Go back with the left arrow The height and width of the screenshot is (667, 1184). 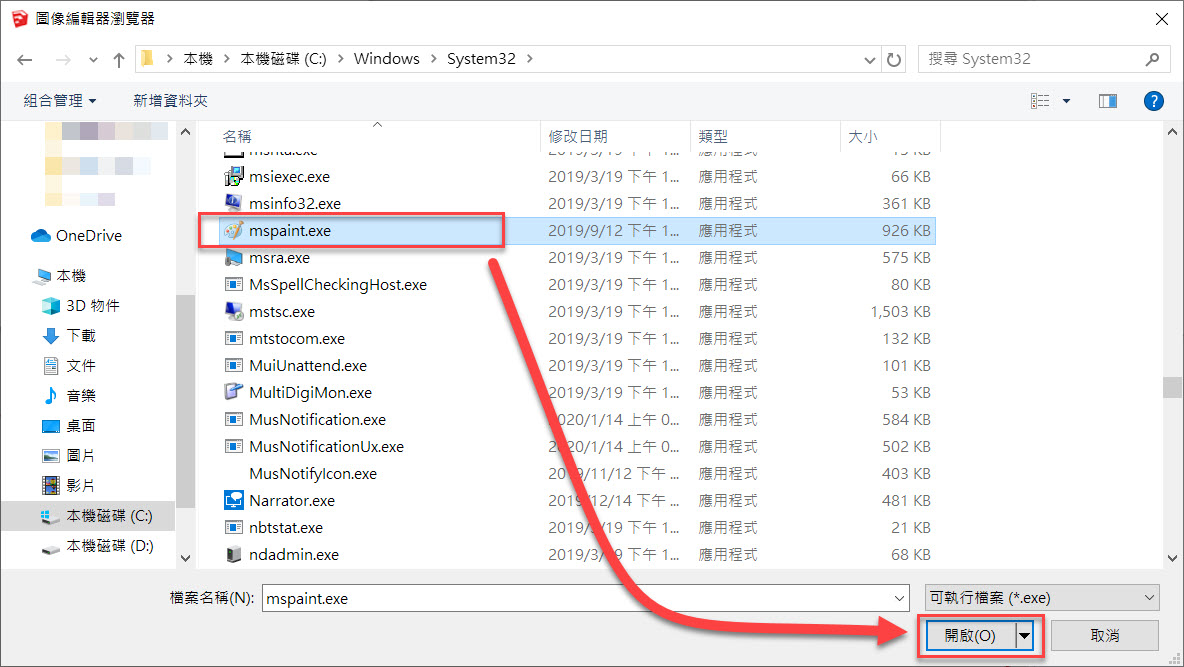point(25,60)
